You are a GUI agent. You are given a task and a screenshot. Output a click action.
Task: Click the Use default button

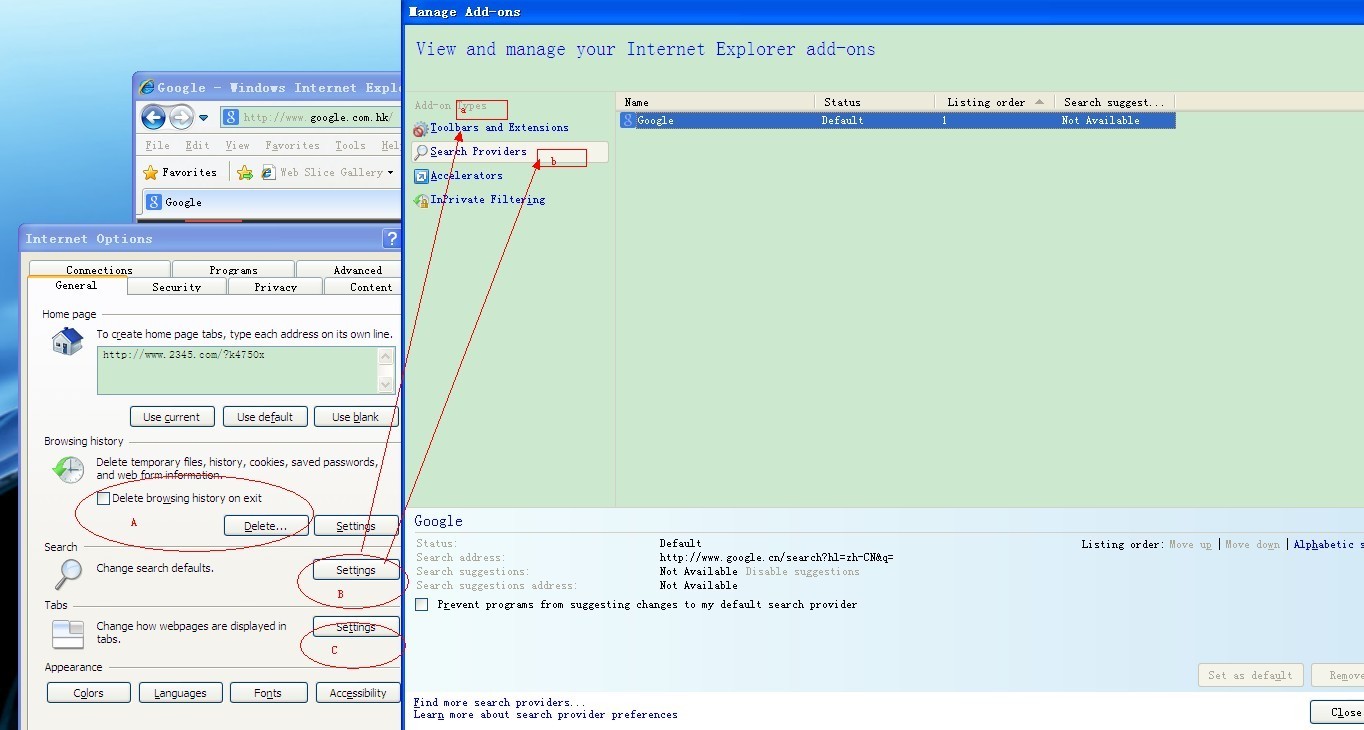click(x=265, y=417)
